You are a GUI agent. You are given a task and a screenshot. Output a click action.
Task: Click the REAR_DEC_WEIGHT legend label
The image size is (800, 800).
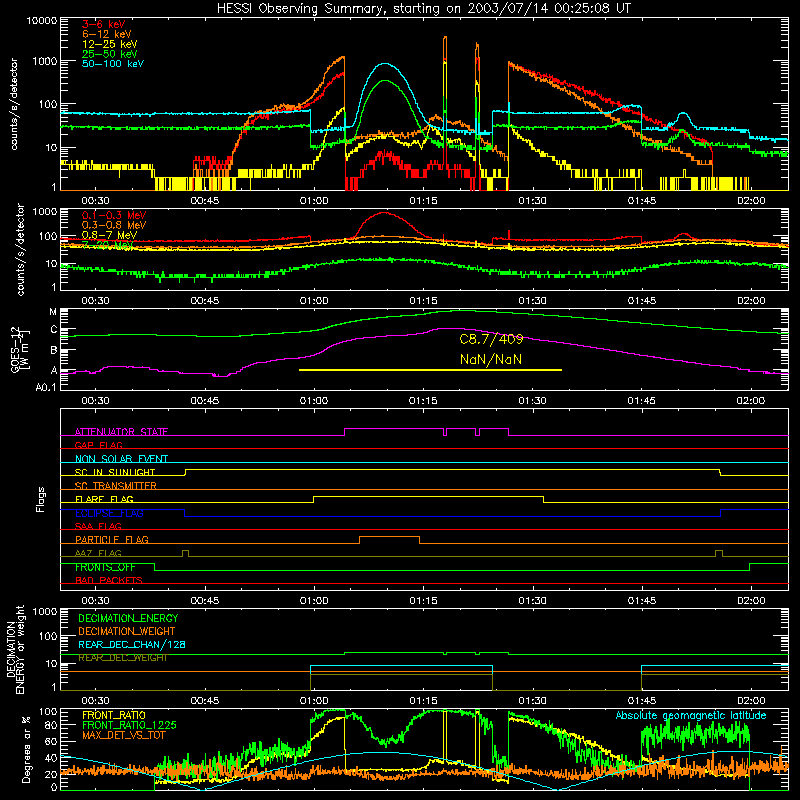123,658
